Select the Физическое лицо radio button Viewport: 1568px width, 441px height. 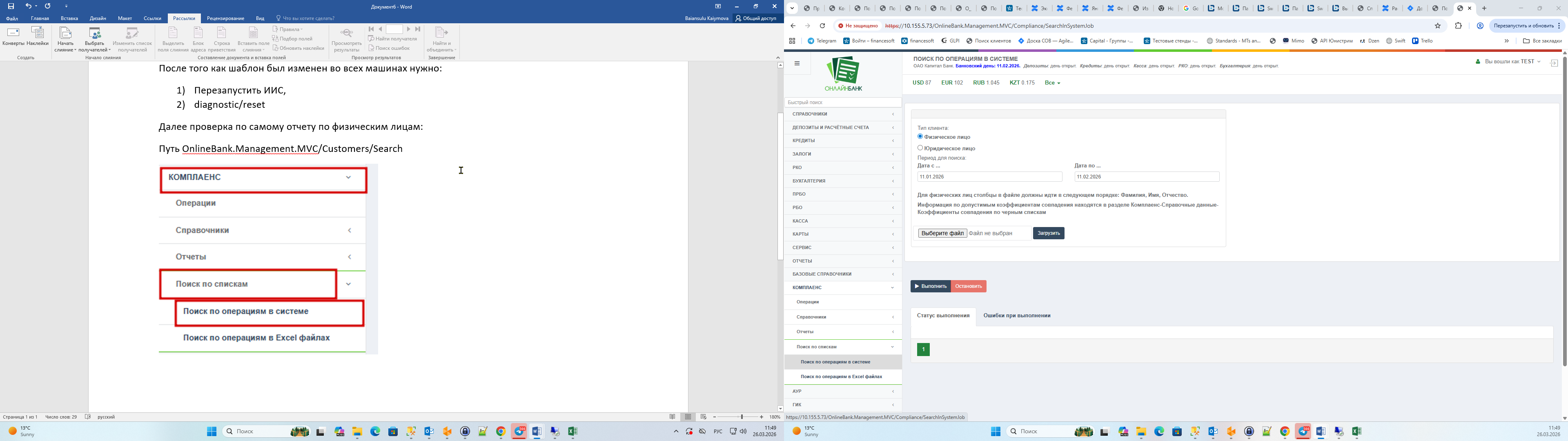pyautogui.click(x=920, y=136)
